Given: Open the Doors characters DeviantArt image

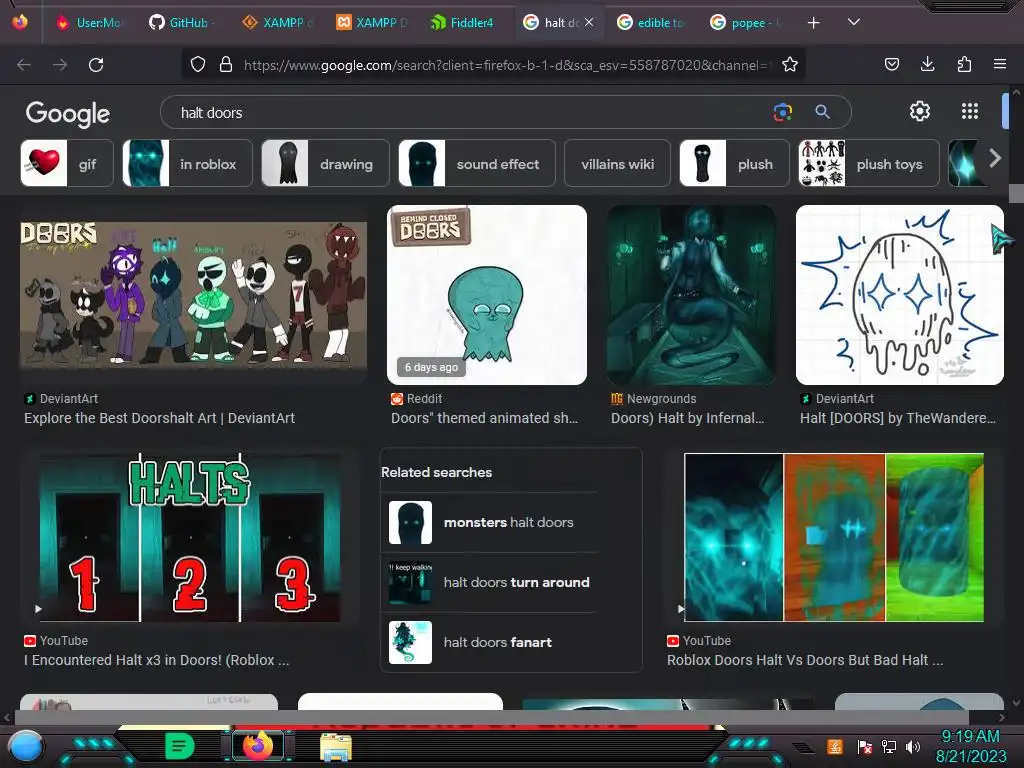Looking at the screenshot, I should [x=193, y=295].
